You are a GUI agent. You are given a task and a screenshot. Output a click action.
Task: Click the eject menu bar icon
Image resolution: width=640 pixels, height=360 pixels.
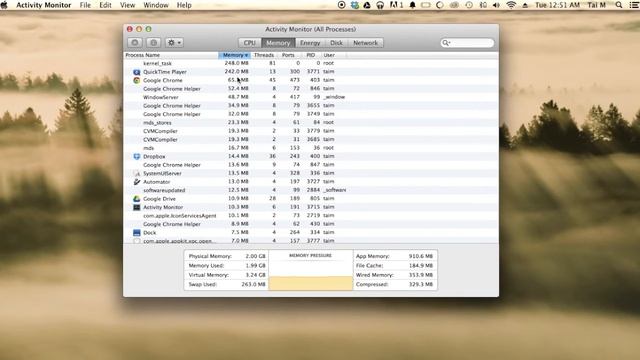click(525, 5)
